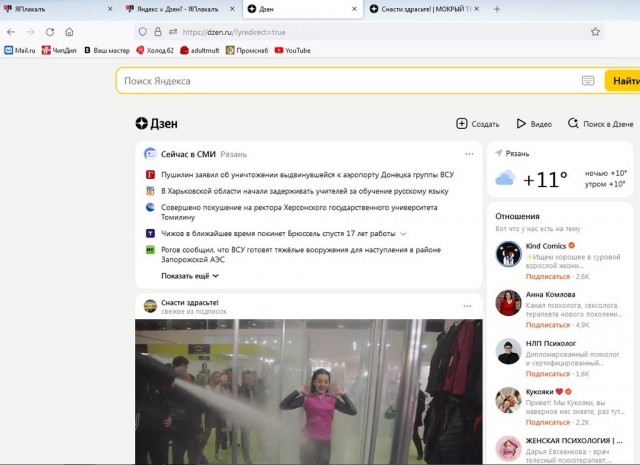Show site security via the padlock icon
This screenshot has width=640, height=465.
158,32
